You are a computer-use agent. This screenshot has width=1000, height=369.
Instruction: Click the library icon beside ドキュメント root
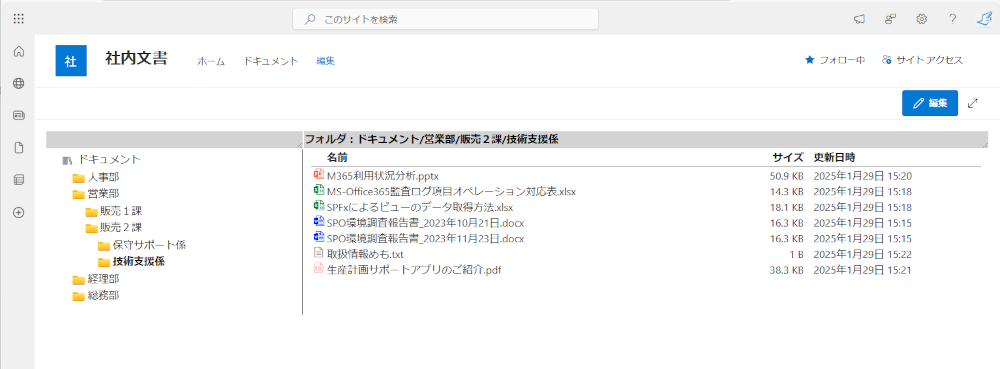coord(67,160)
